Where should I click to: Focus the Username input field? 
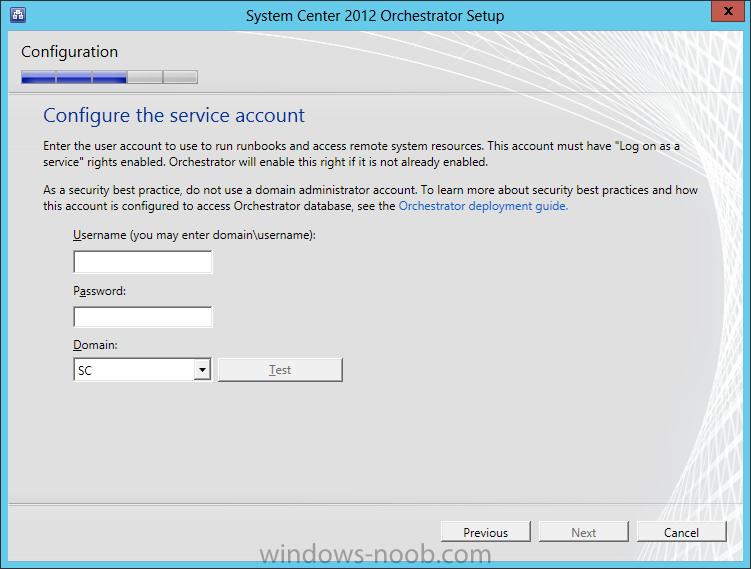[143, 262]
